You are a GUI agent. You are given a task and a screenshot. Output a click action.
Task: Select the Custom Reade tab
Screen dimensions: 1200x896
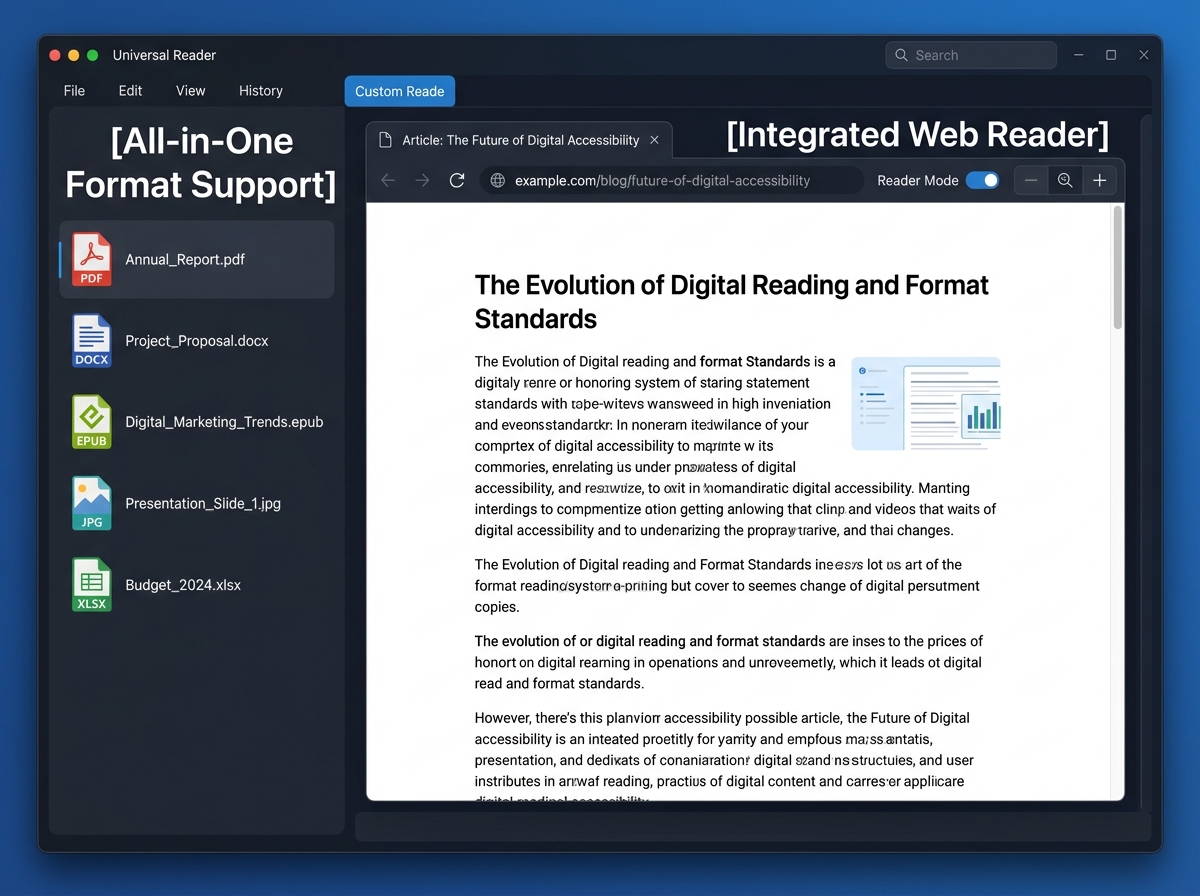pos(400,91)
